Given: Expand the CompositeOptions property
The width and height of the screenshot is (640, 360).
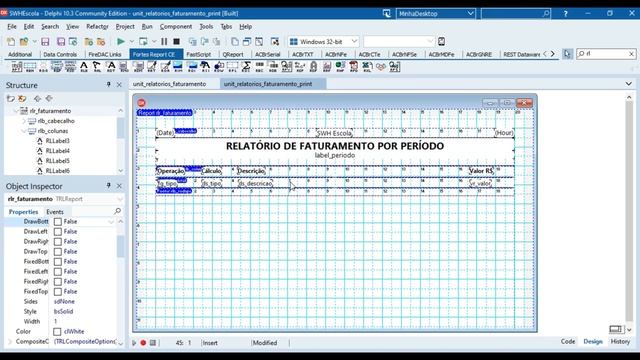Looking at the screenshot, I should (x=10, y=341).
